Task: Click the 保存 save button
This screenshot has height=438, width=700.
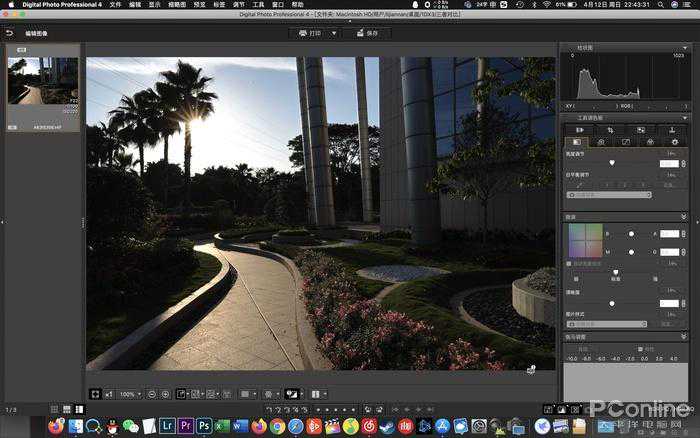Action: (367, 33)
